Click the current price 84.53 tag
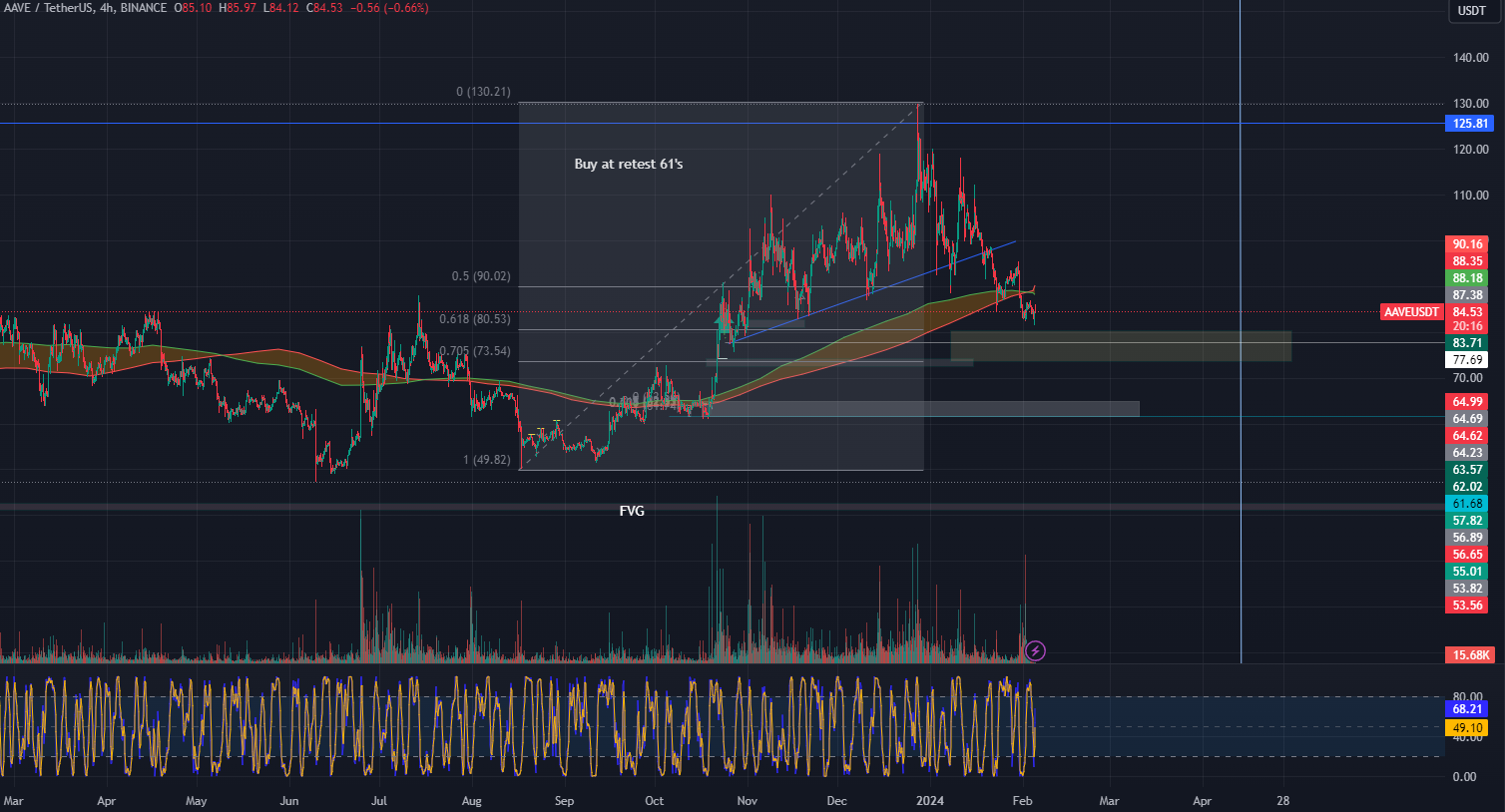Screen dimensions: 1505x812 1467,312
